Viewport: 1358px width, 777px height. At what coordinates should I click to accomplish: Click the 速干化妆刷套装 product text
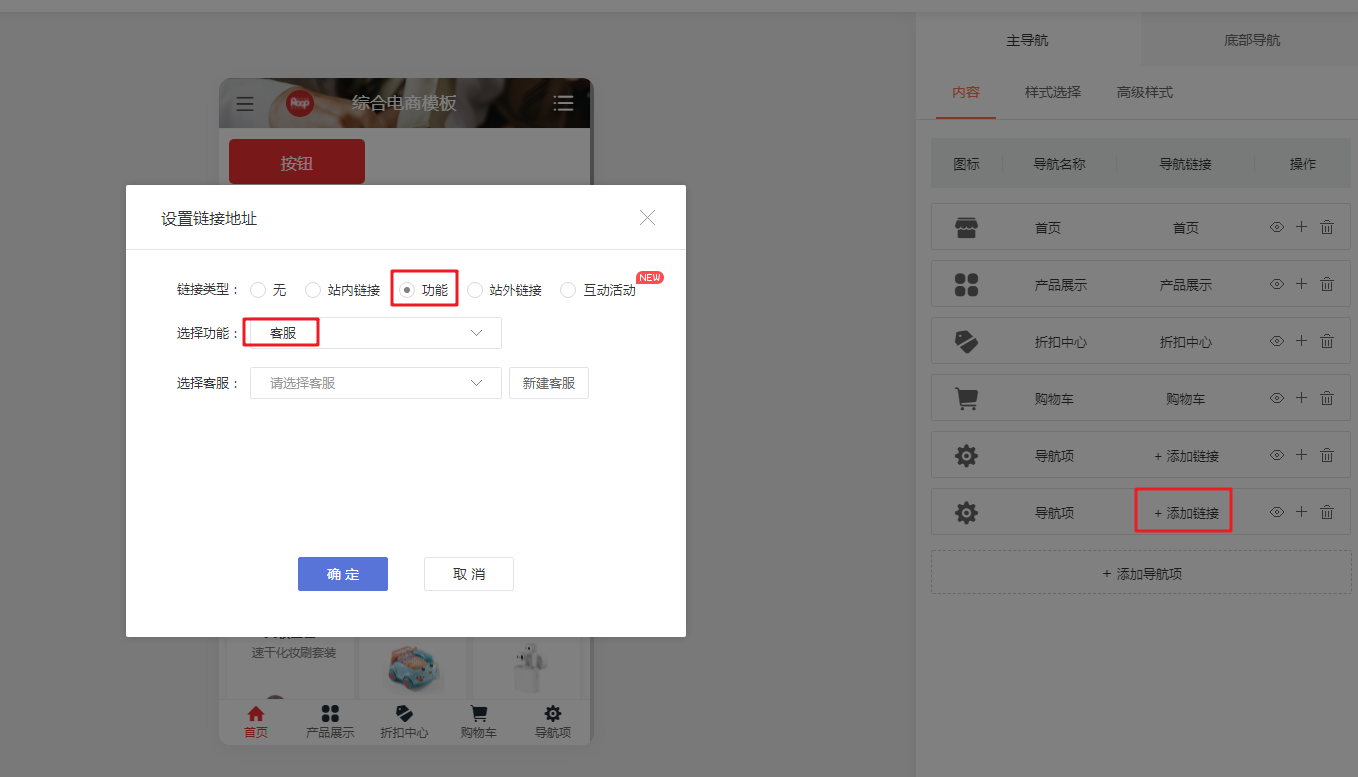coord(294,653)
